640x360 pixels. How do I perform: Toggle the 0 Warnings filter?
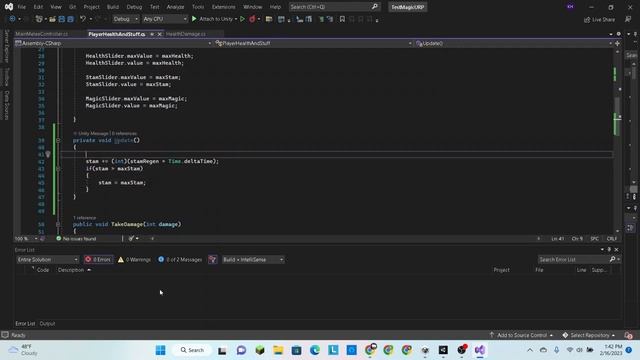[x=134, y=260]
